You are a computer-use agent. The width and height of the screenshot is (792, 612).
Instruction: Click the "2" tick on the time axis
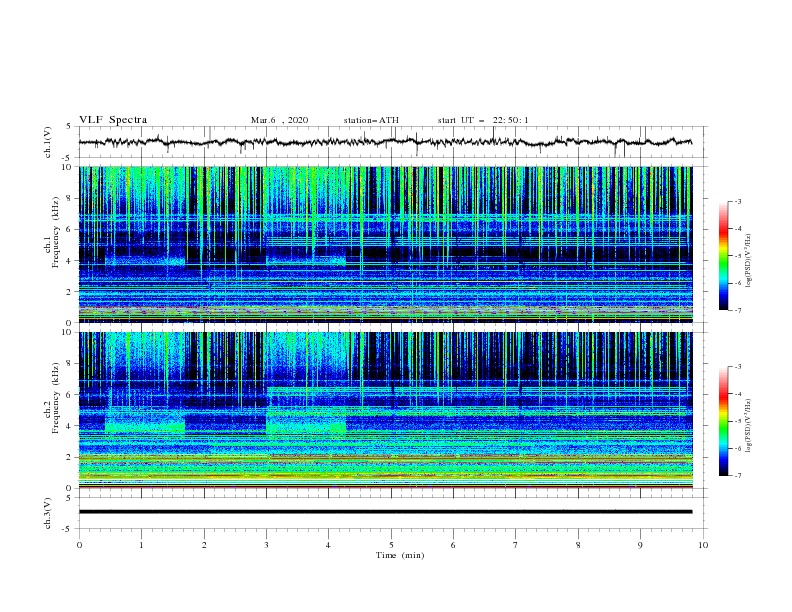click(x=204, y=545)
